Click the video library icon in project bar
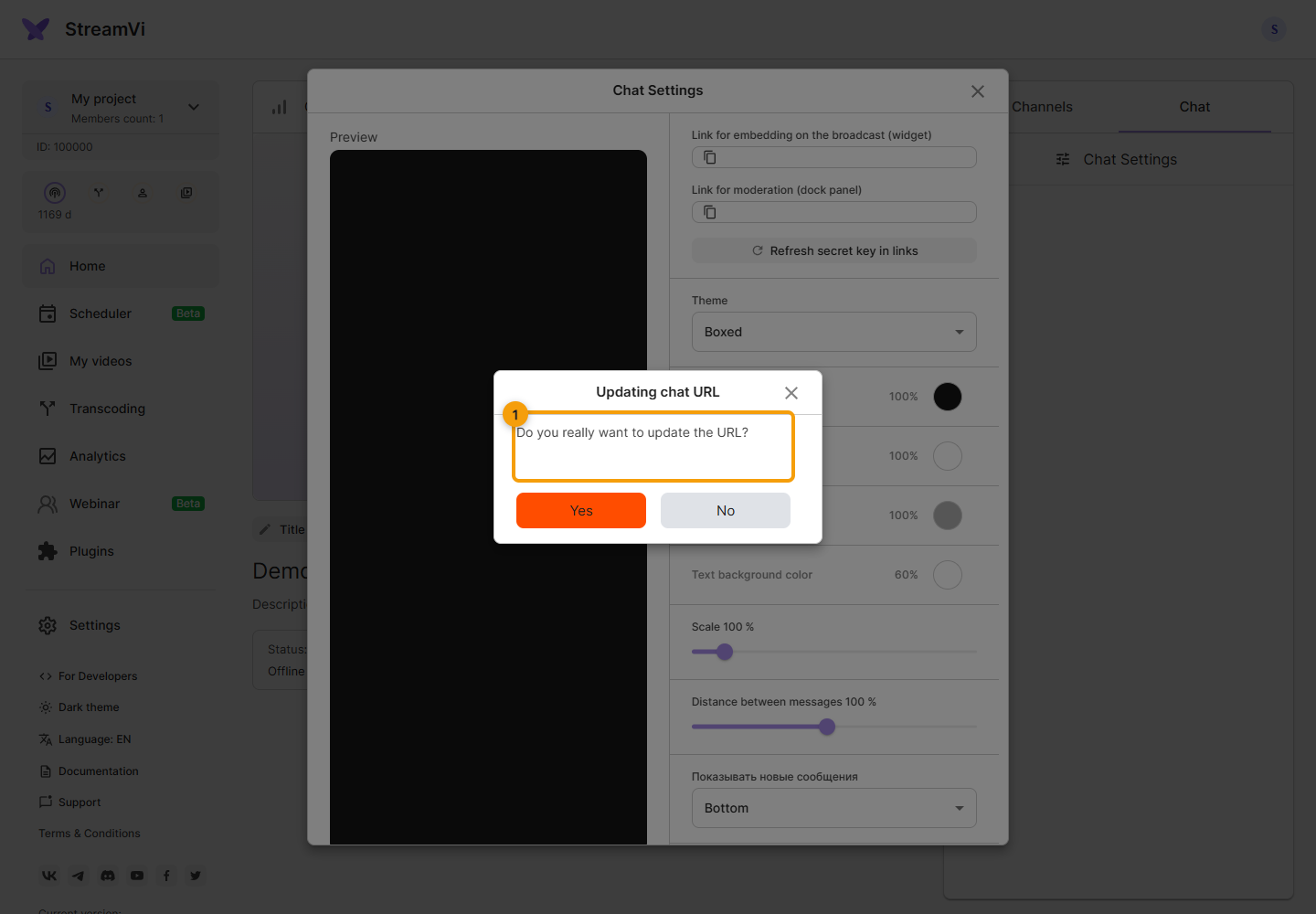The width and height of the screenshot is (1316, 914). pyautogui.click(x=186, y=193)
